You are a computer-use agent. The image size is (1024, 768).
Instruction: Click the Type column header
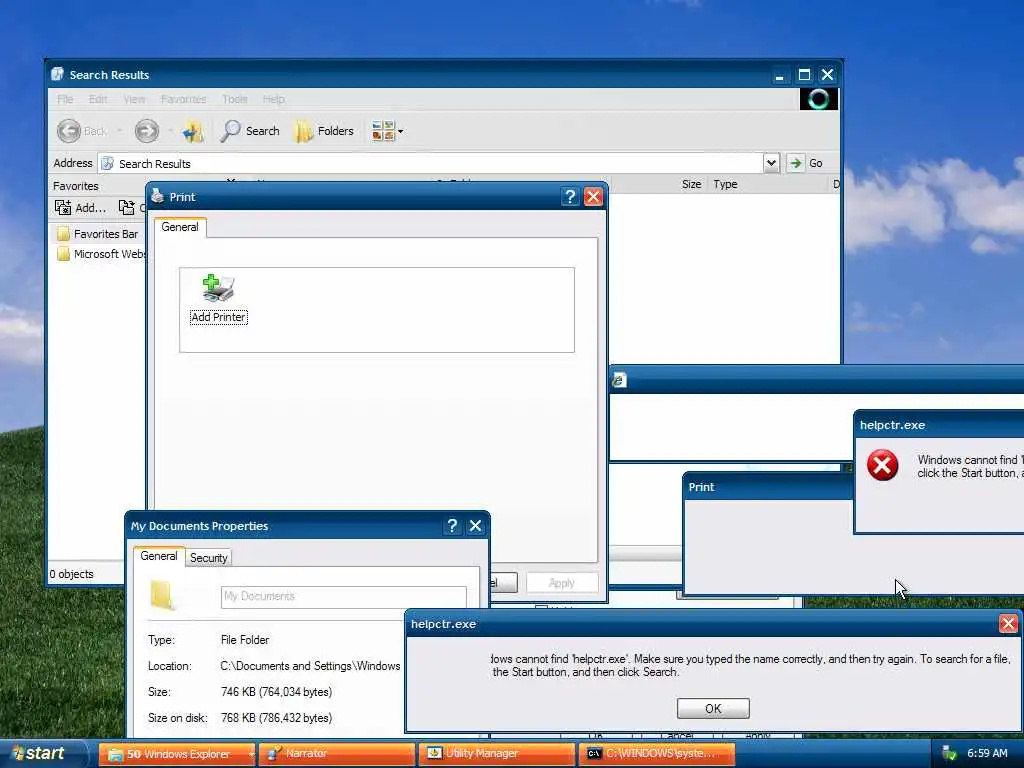725,184
